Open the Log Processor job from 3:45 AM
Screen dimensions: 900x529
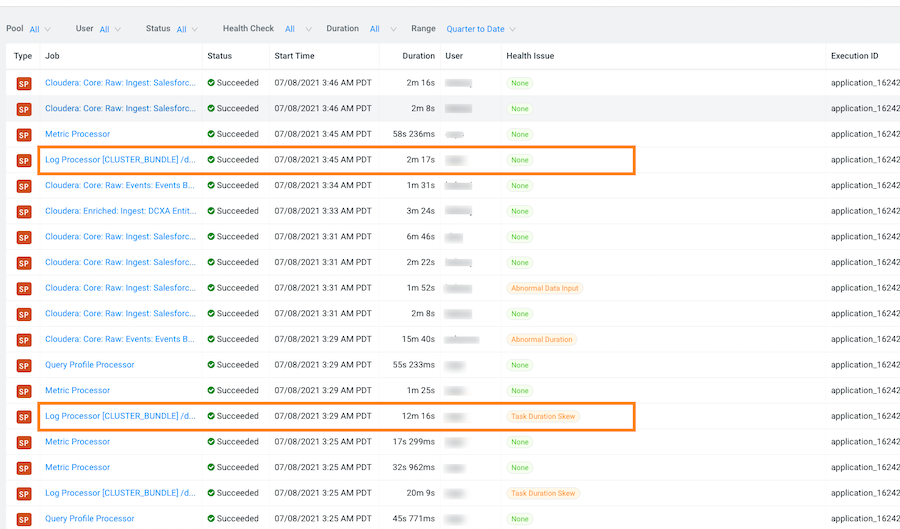120,160
